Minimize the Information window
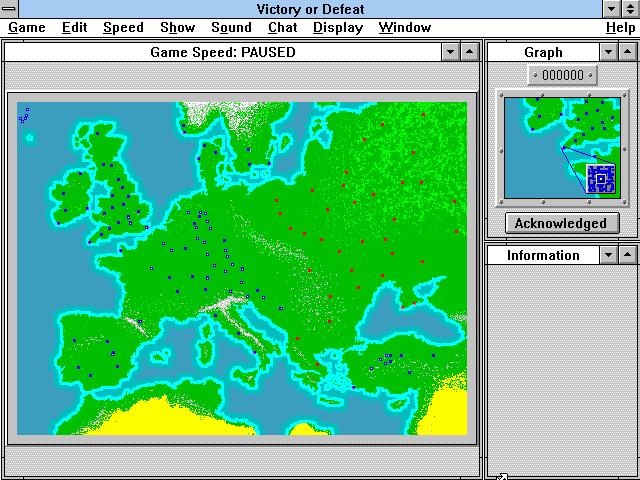640x480 pixels. [609, 255]
